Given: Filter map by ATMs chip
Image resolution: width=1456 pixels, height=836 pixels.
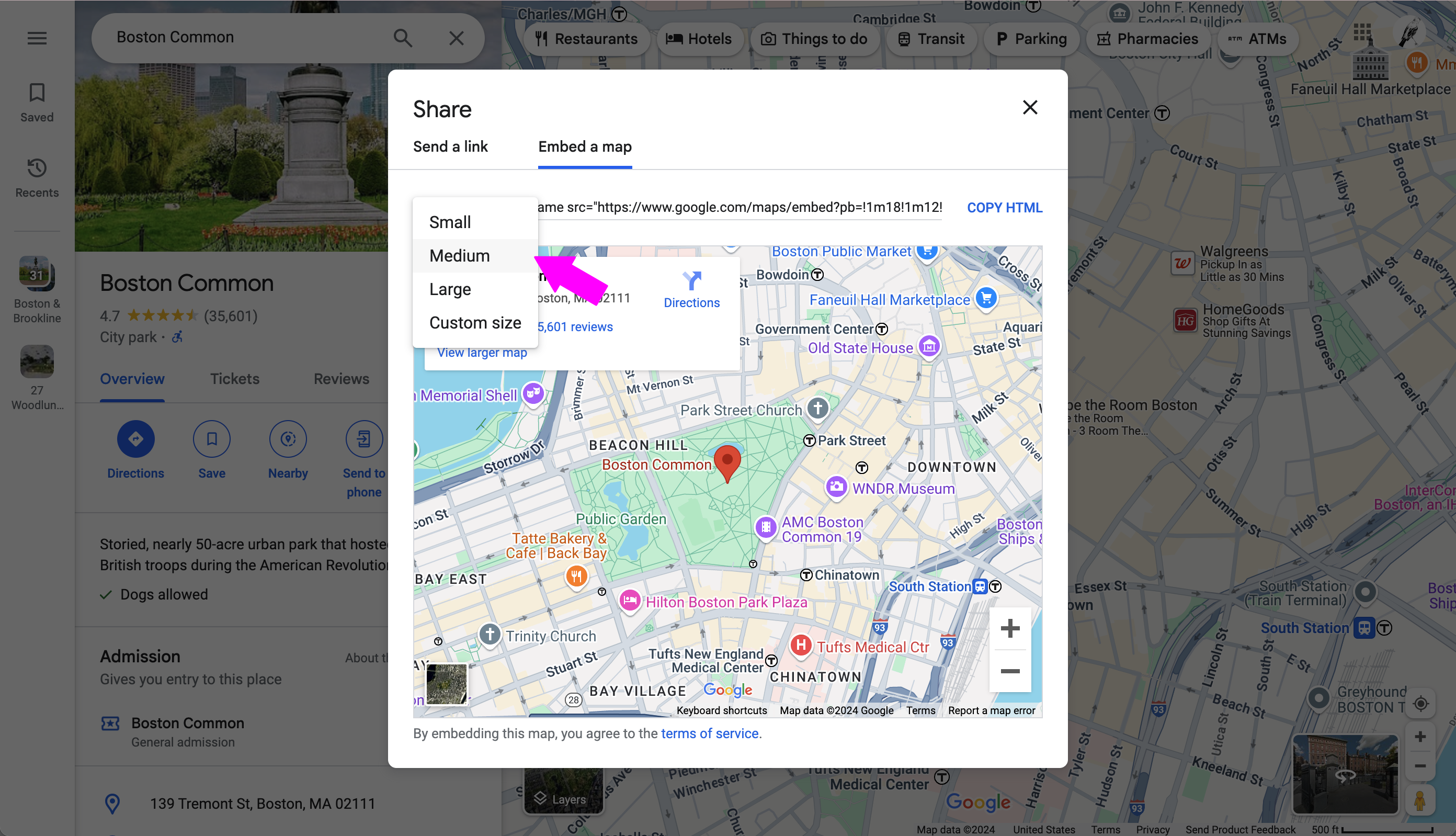Looking at the screenshot, I should point(1257,39).
